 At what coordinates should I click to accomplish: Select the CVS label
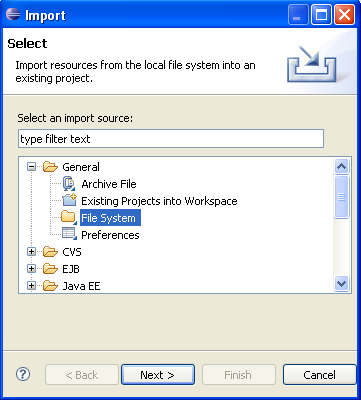(72, 252)
